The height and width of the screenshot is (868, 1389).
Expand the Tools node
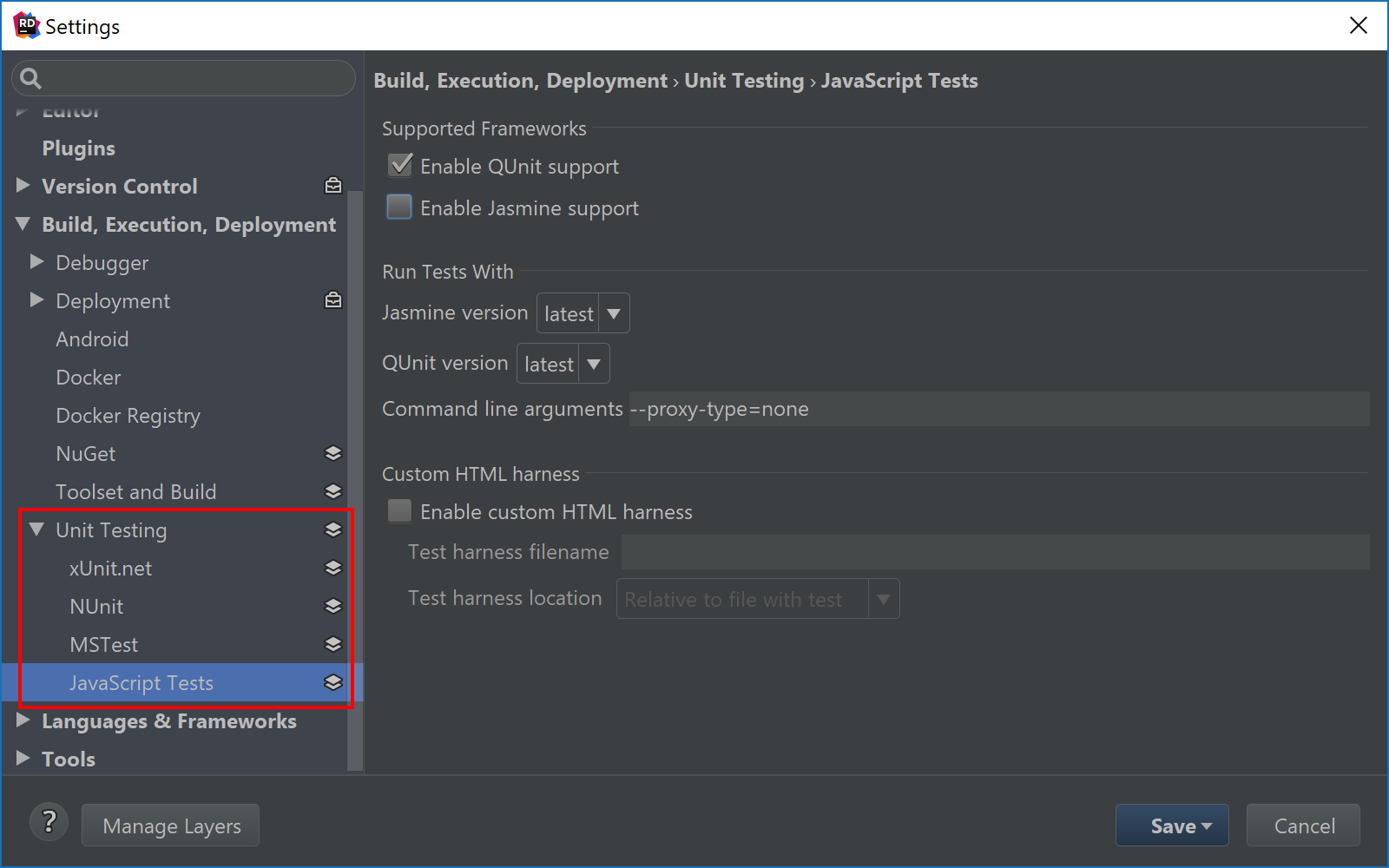[23, 759]
